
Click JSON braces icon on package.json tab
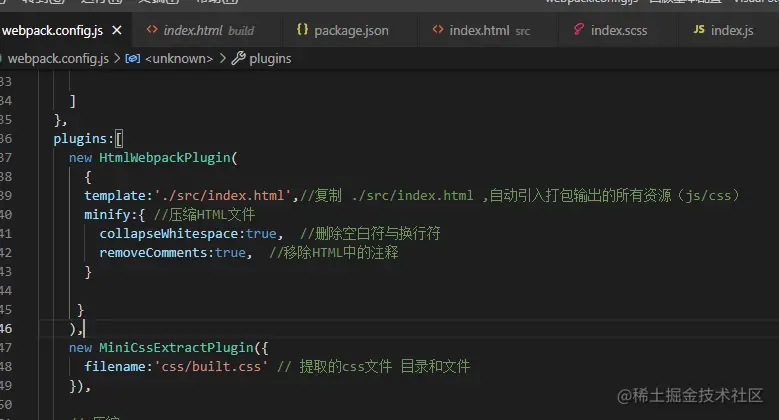click(302, 29)
